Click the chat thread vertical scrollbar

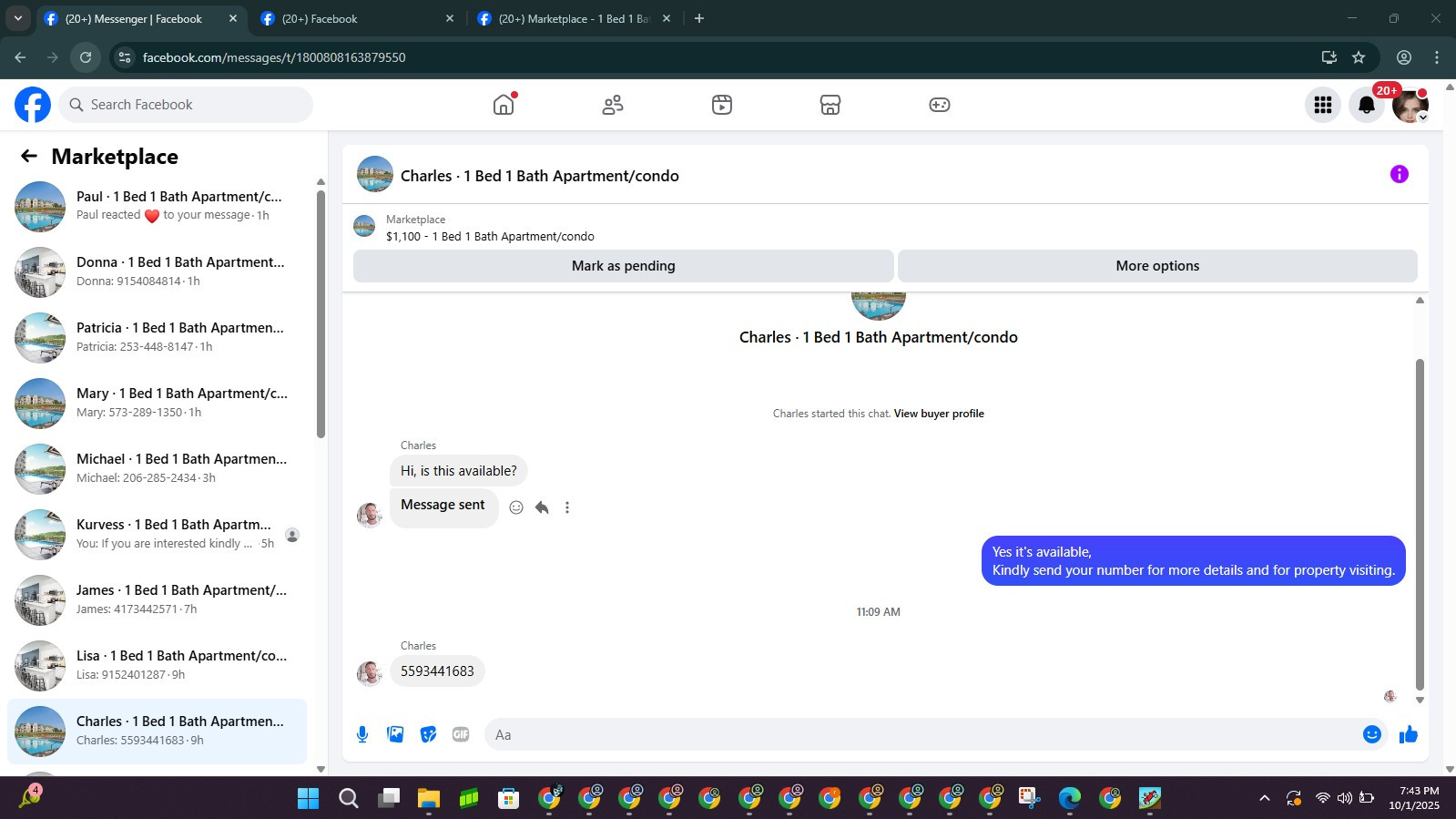[1419, 524]
